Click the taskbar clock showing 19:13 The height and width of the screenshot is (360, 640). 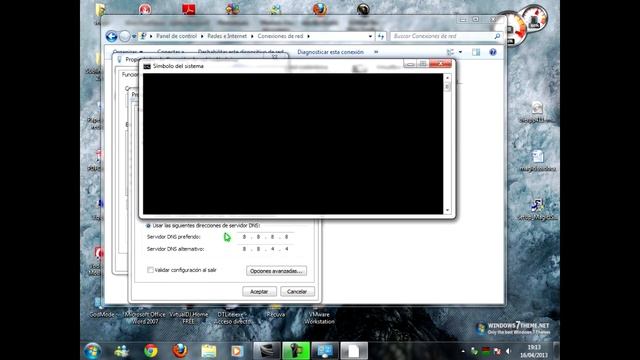[x=534, y=351]
